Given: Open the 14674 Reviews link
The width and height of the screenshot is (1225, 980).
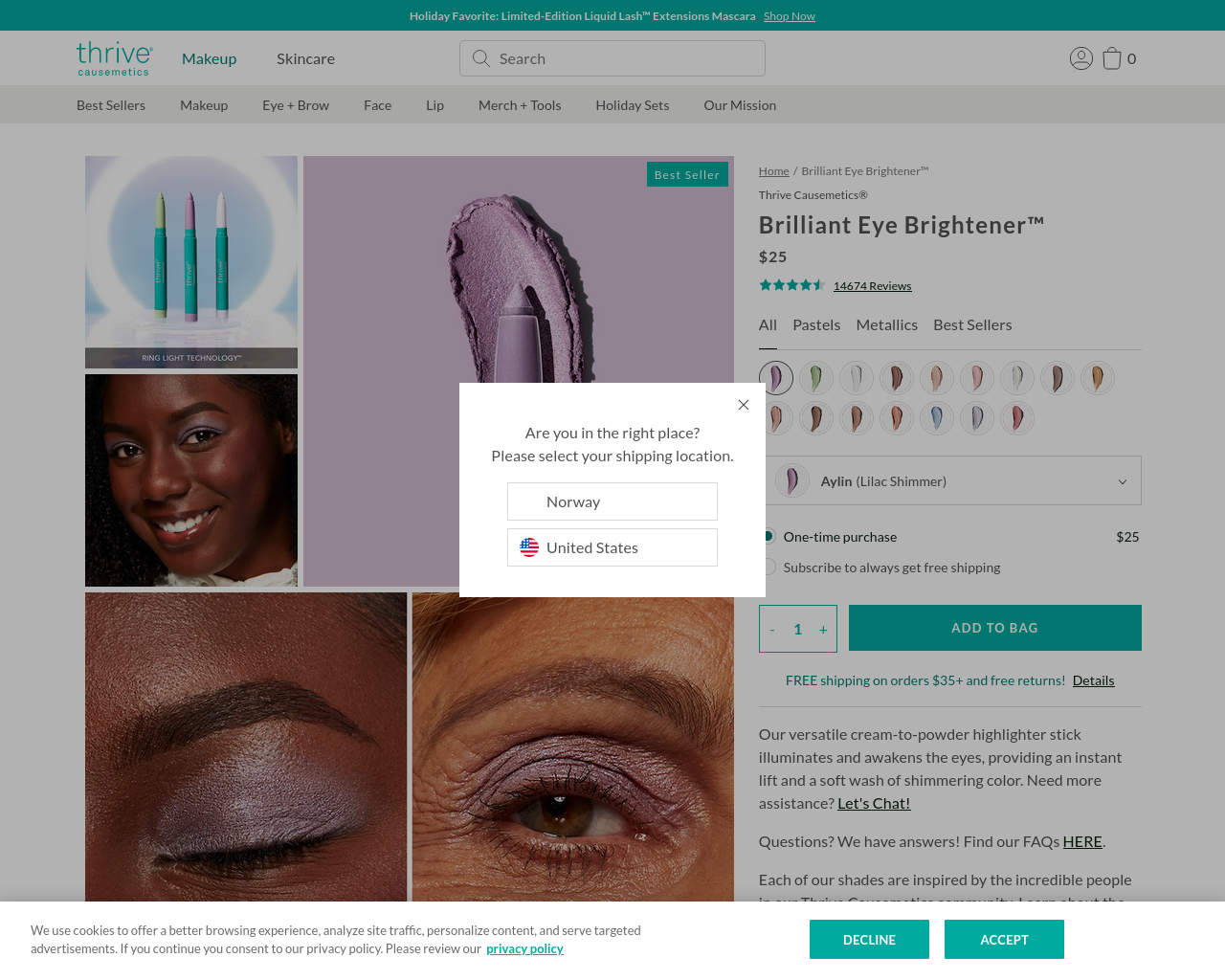Looking at the screenshot, I should [x=872, y=286].
